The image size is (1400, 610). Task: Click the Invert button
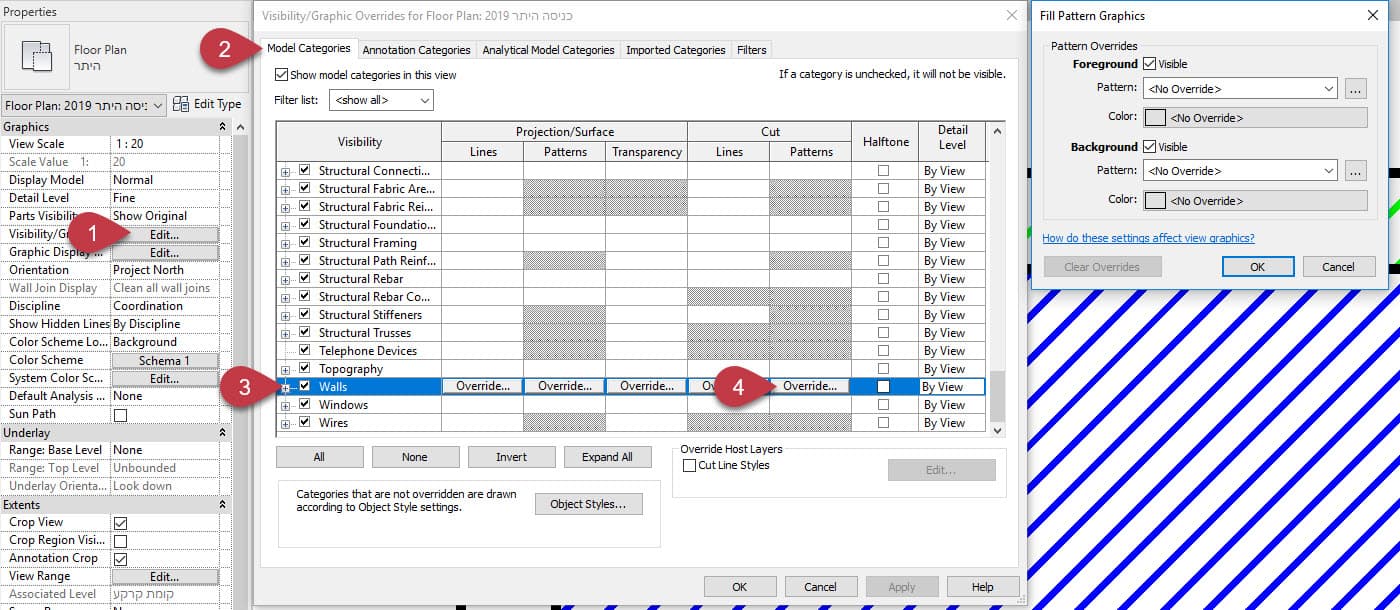511,457
